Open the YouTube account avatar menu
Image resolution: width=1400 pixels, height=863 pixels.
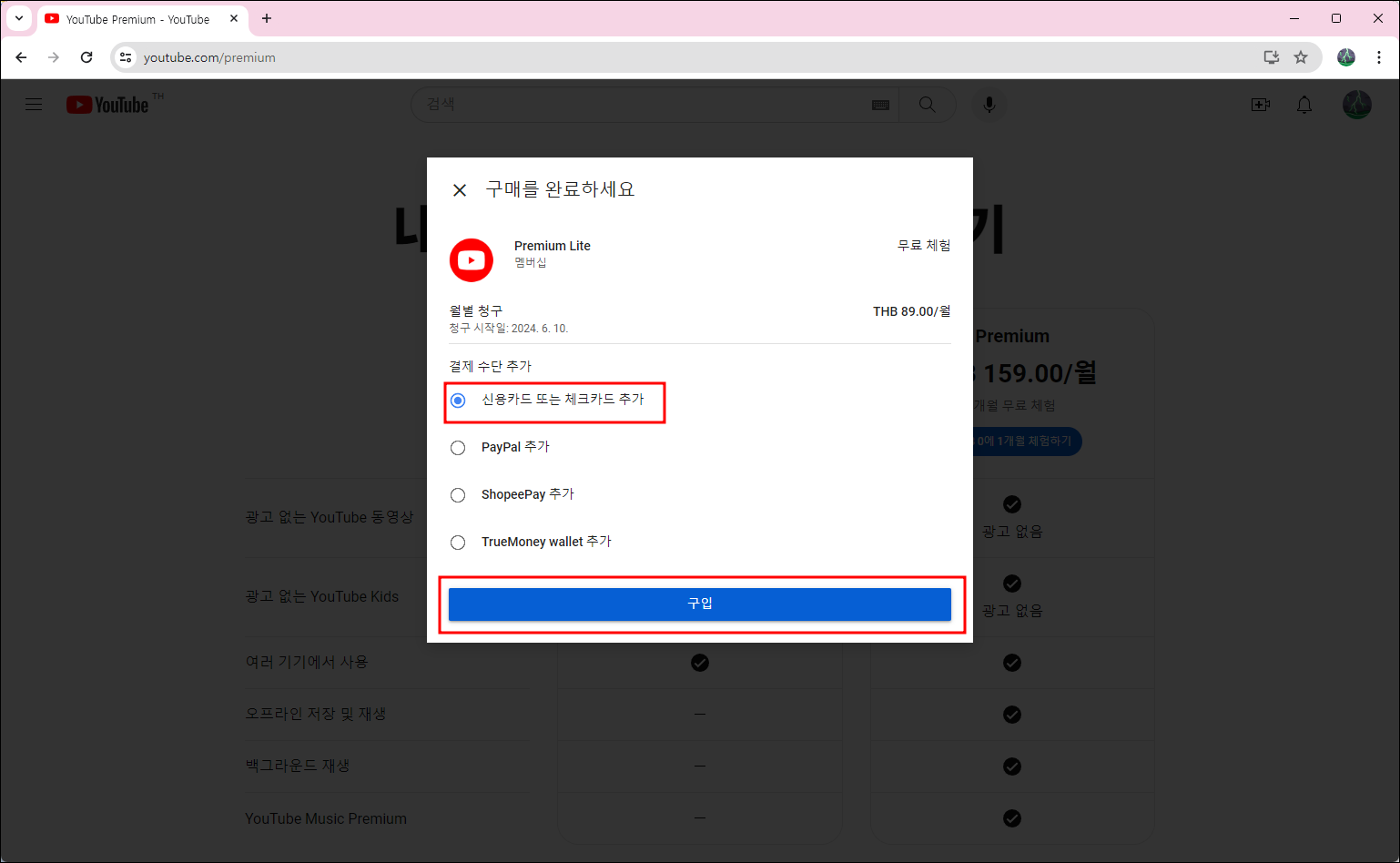pos(1357,105)
